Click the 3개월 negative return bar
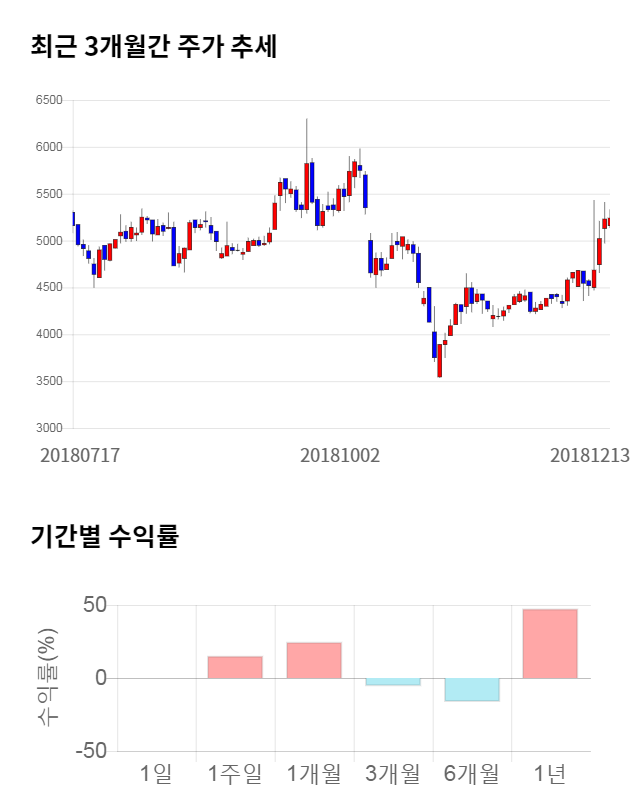Viewport: 640px width, 810px height. point(393,682)
